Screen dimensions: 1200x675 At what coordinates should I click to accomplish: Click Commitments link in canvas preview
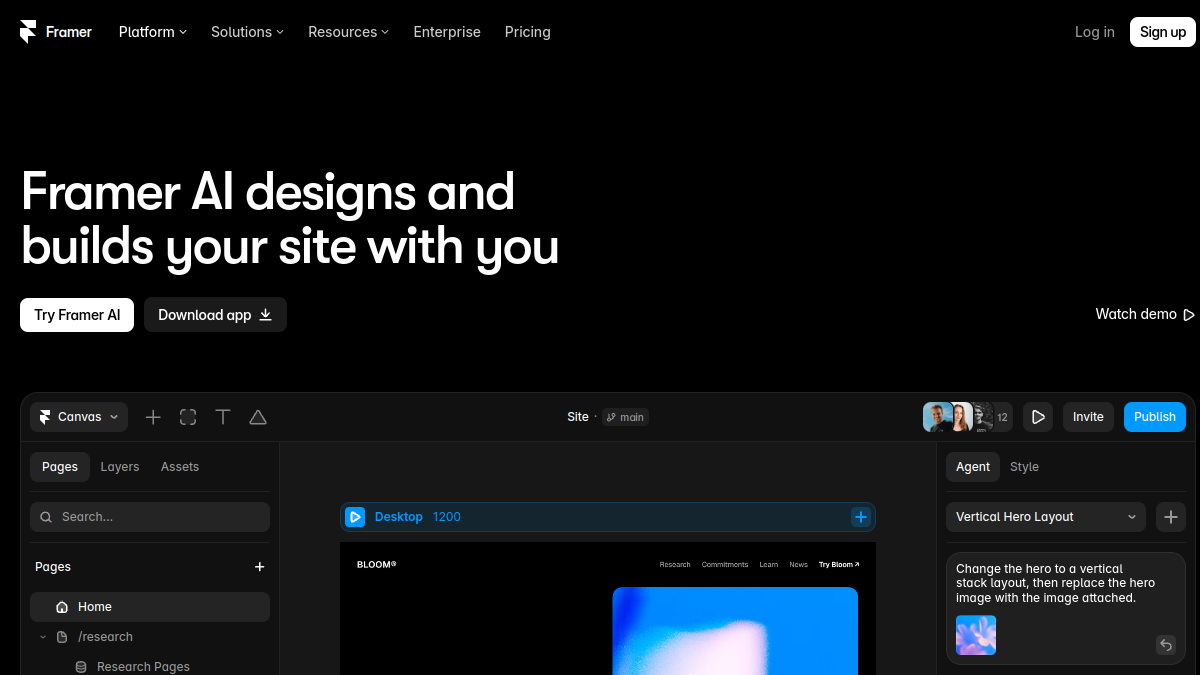pyautogui.click(x=725, y=565)
